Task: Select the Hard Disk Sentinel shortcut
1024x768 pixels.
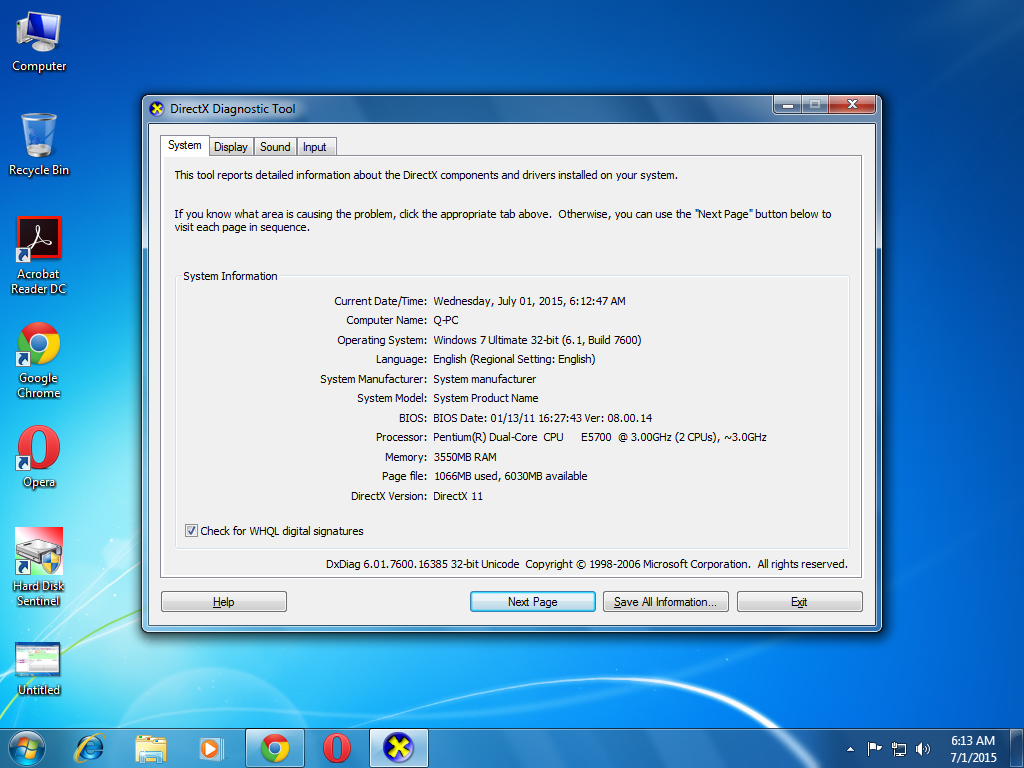Action: (39, 567)
